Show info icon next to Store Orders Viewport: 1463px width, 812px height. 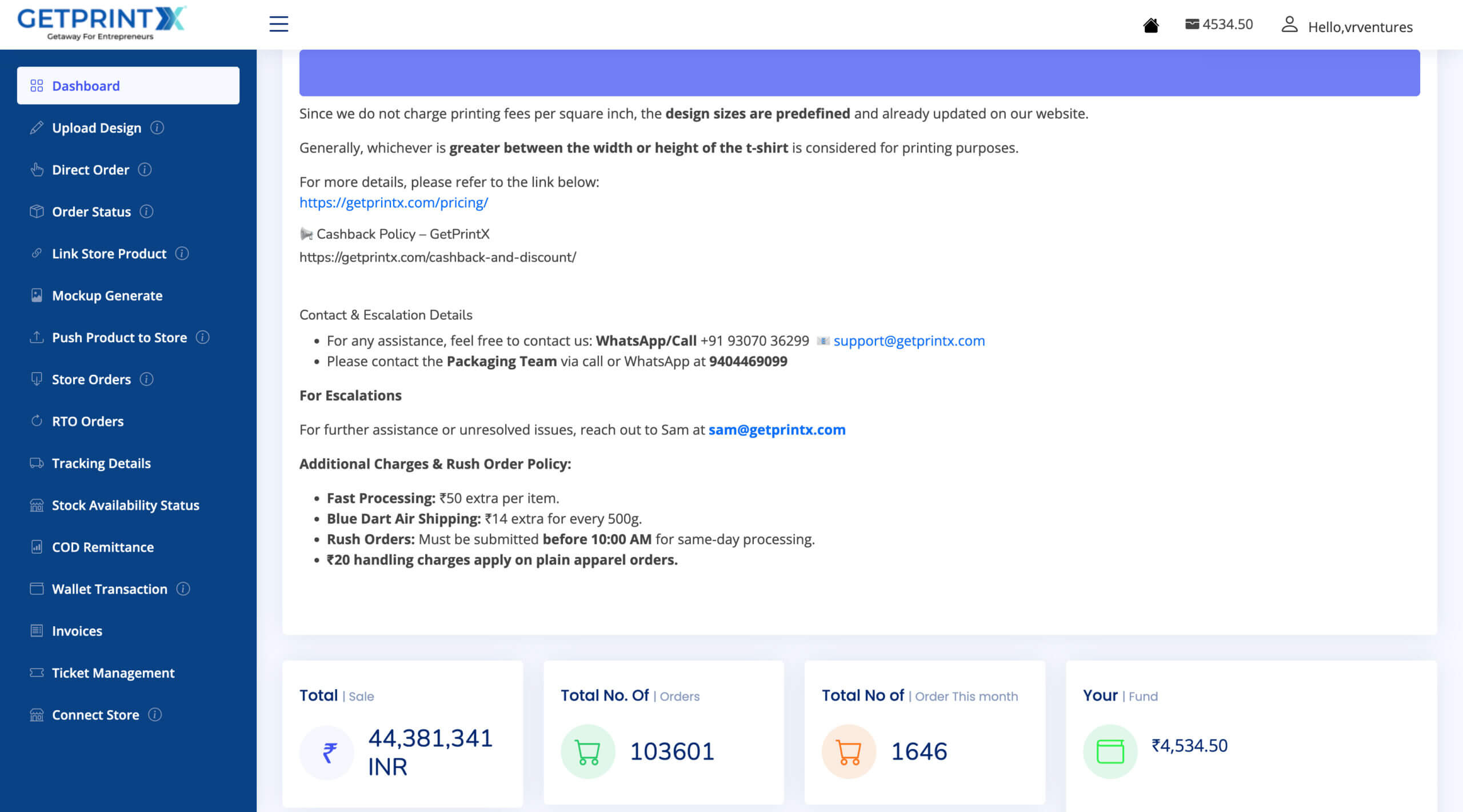tap(146, 379)
